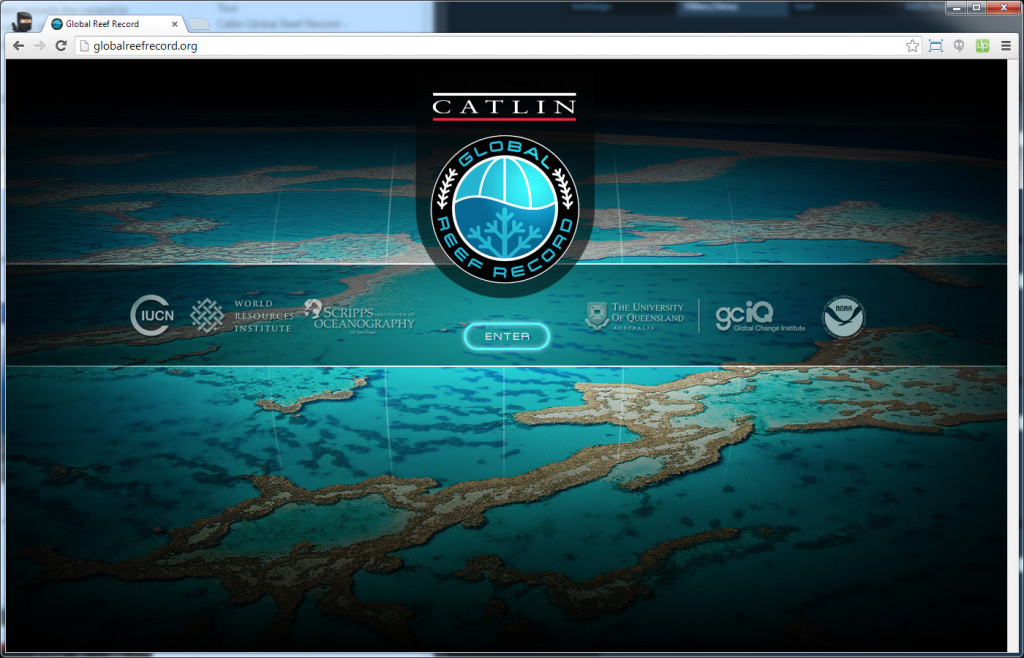Click the screen capture extension icon
Image resolution: width=1024 pixels, height=658 pixels.
point(936,46)
